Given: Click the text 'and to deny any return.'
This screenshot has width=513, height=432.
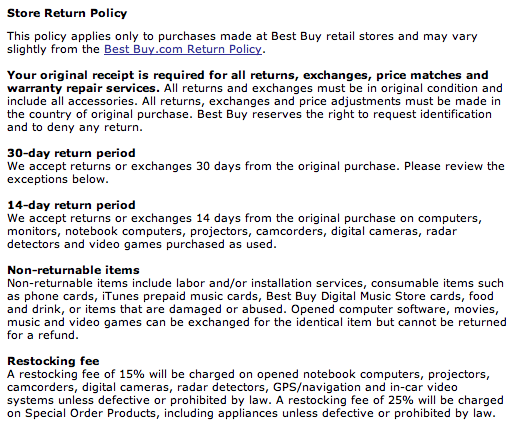Looking at the screenshot, I should point(75,127).
